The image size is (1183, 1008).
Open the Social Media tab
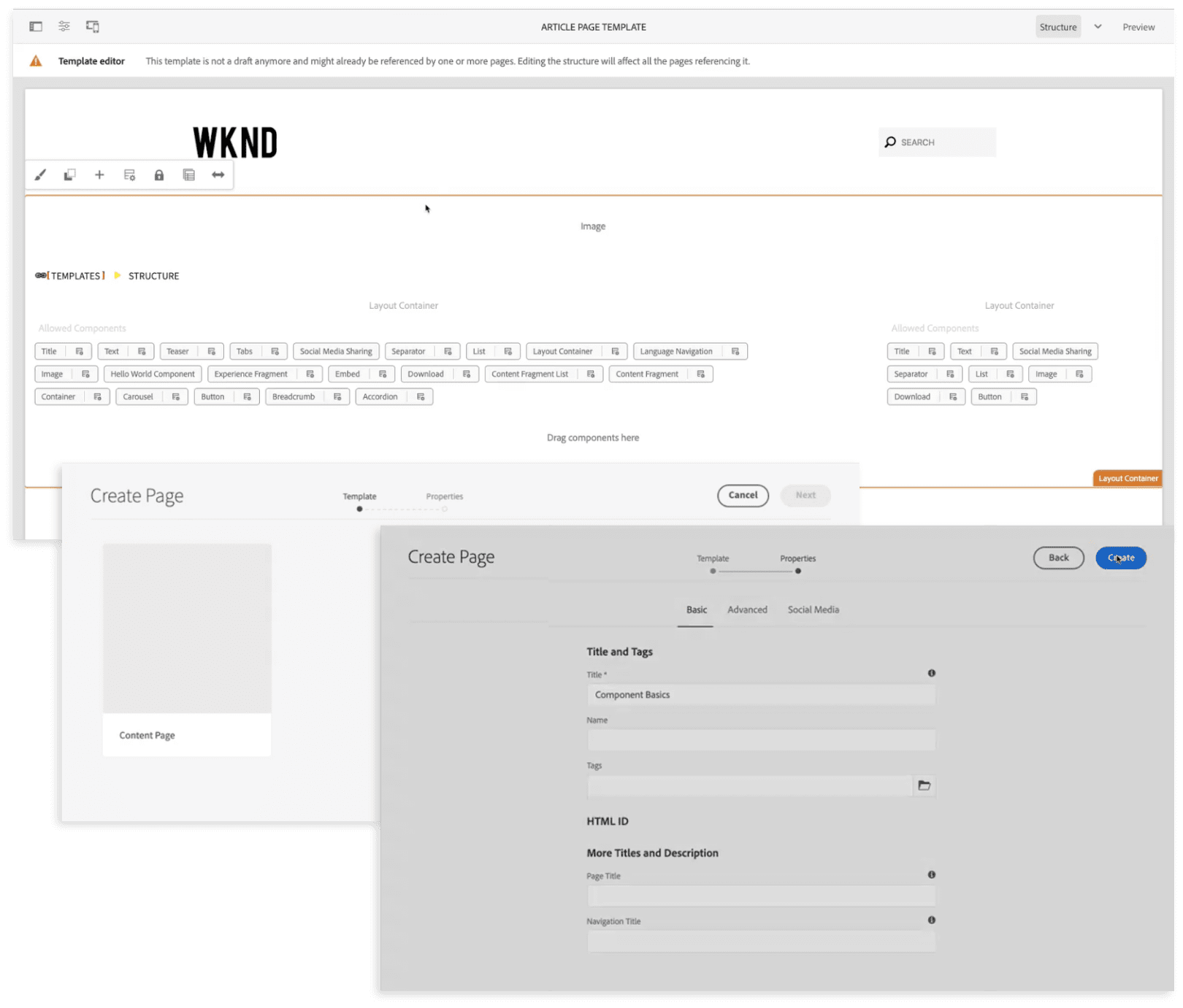coord(813,609)
